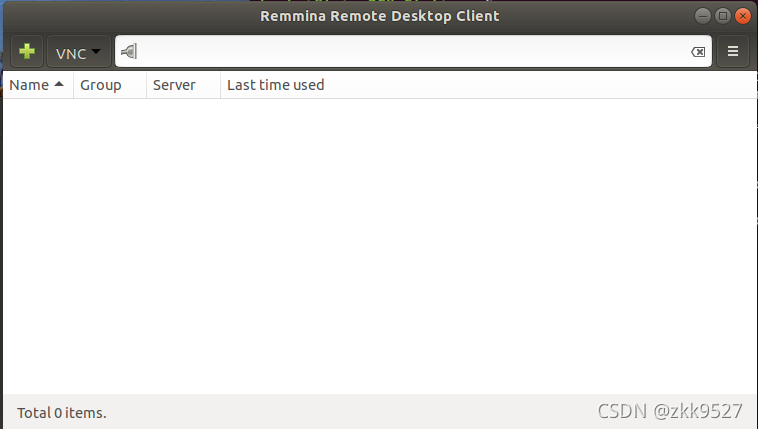Viewport: 758px width, 429px height.
Task: Sort the list by Name column
Action: [x=38, y=85]
